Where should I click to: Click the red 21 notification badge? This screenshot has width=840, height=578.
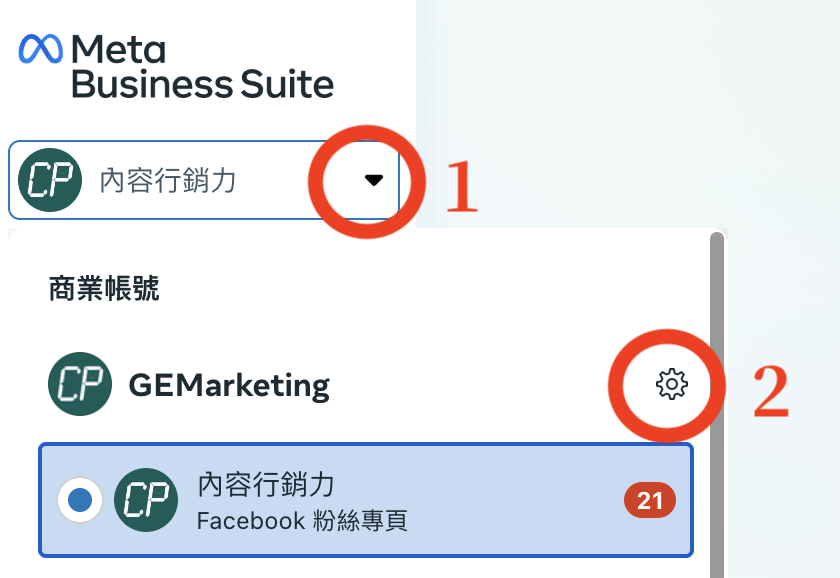tap(650, 500)
